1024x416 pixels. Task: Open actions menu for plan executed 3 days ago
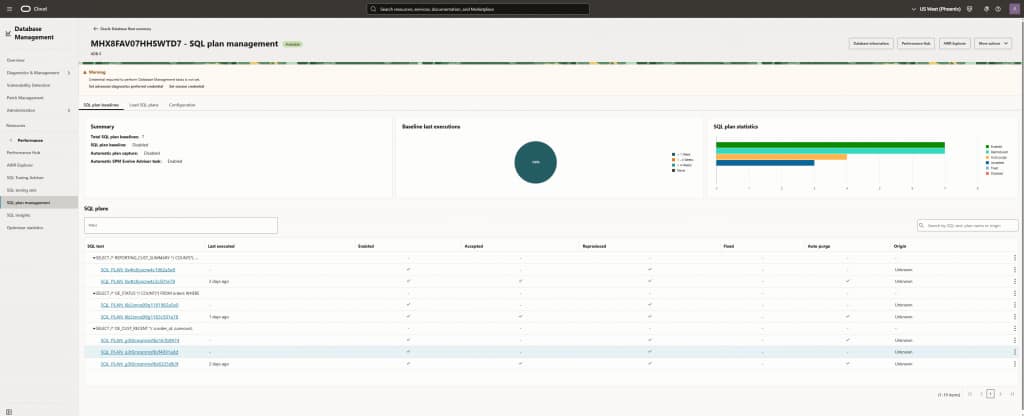[x=1014, y=281]
